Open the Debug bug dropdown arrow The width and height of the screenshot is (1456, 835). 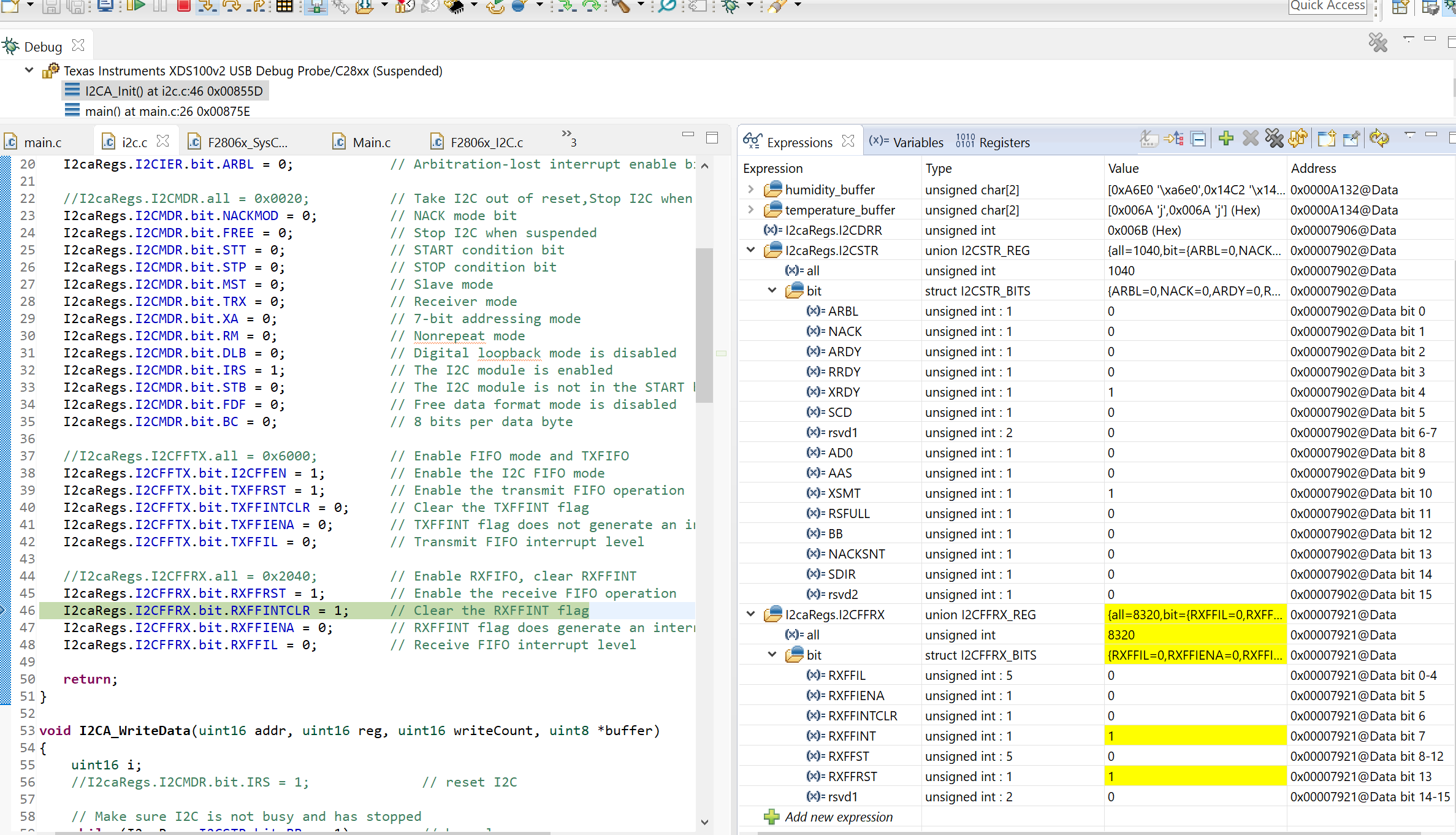tap(749, 5)
